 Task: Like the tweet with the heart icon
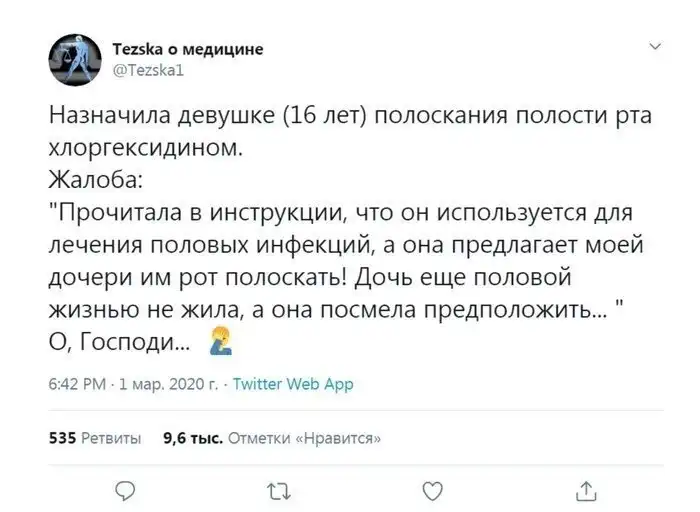tap(432, 490)
